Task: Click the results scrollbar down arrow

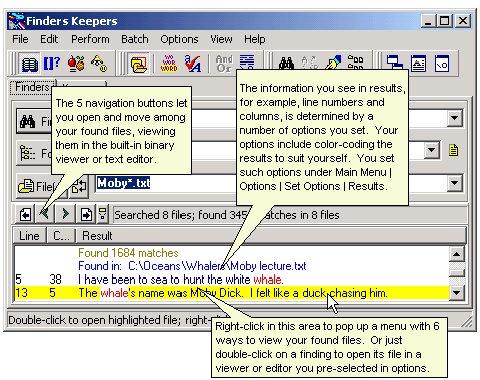Action: point(456,293)
